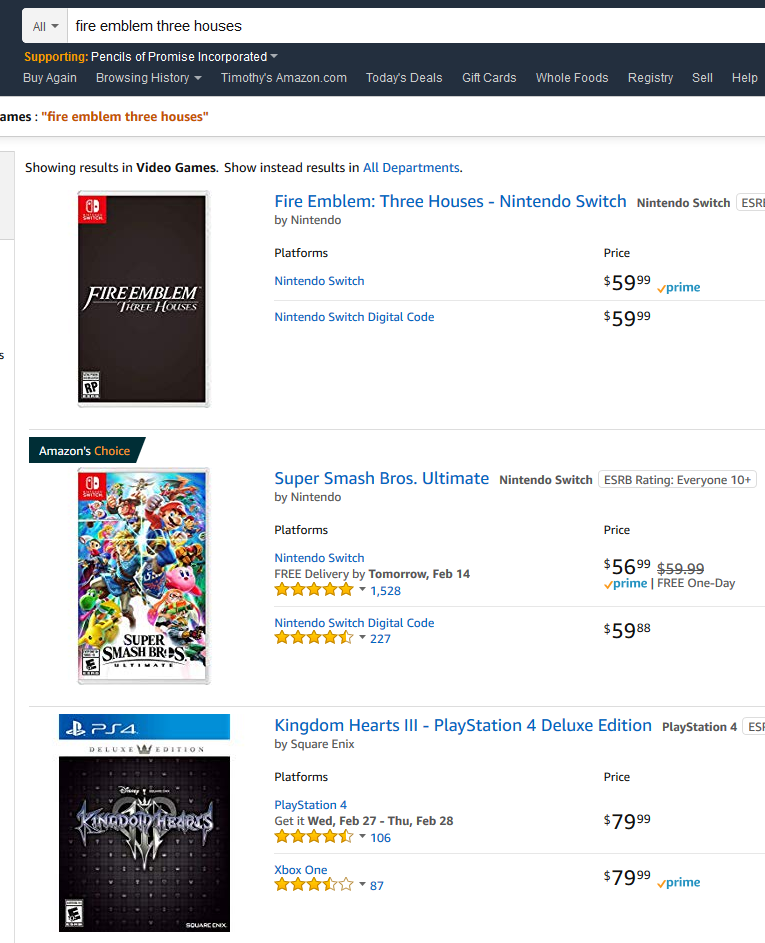765x943 pixels.
Task: Open the Fire Emblem Three Houses cover thumbnail
Action: tap(143, 299)
